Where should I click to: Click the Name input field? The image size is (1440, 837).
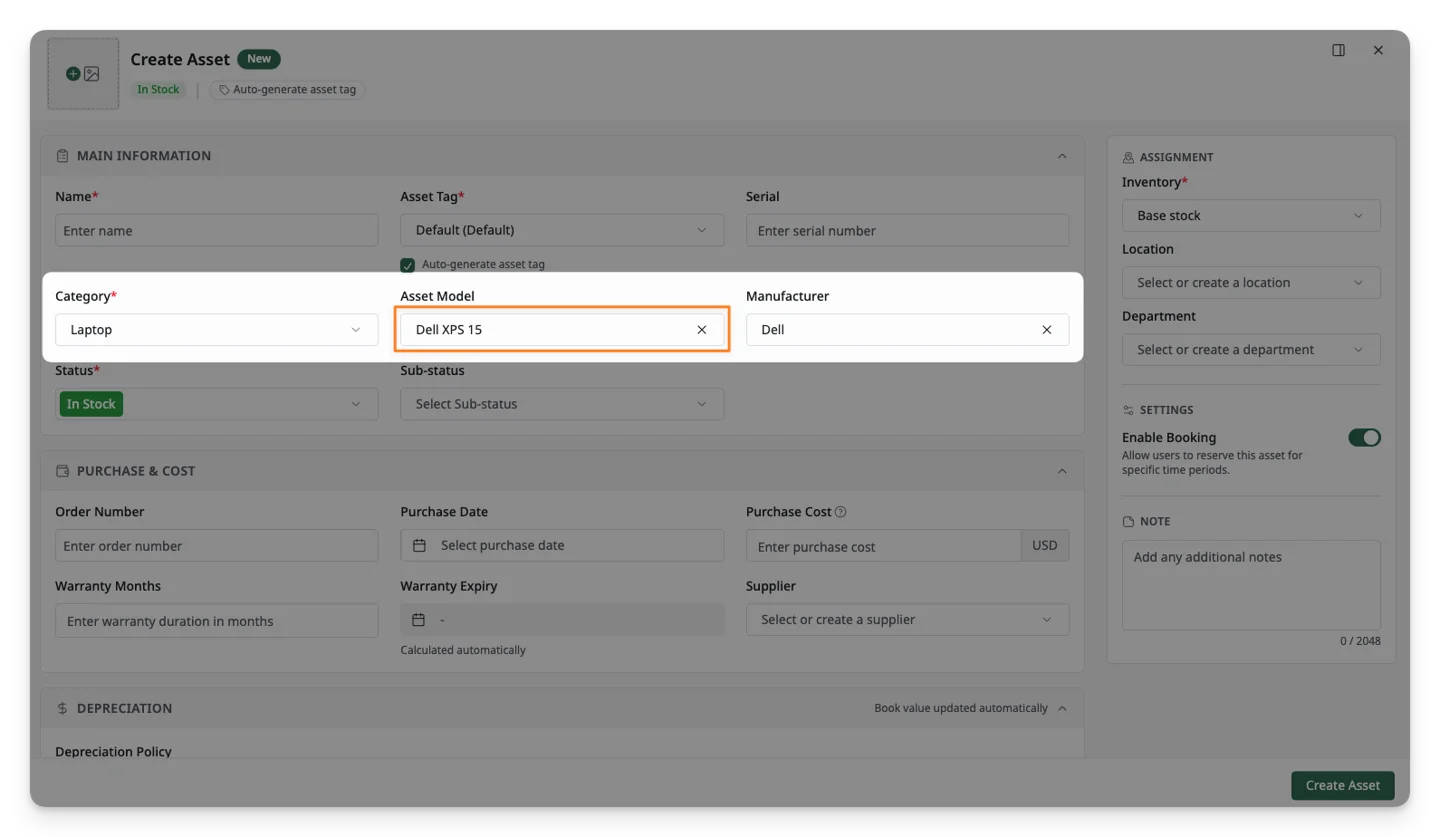pyautogui.click(x=217, y=230)
